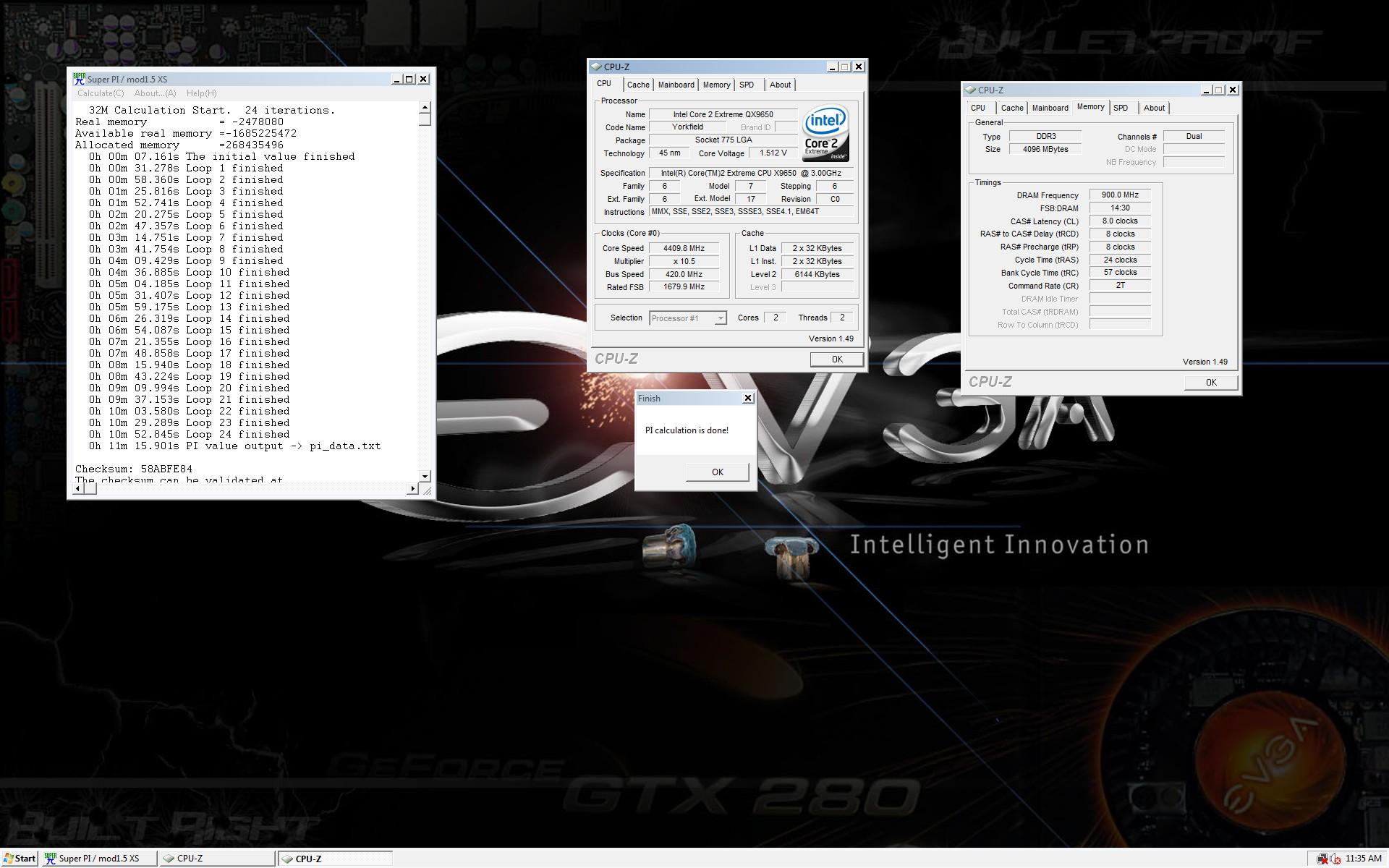
Task: Maximize the Super PI window
Action: click(x=409, y=79)
